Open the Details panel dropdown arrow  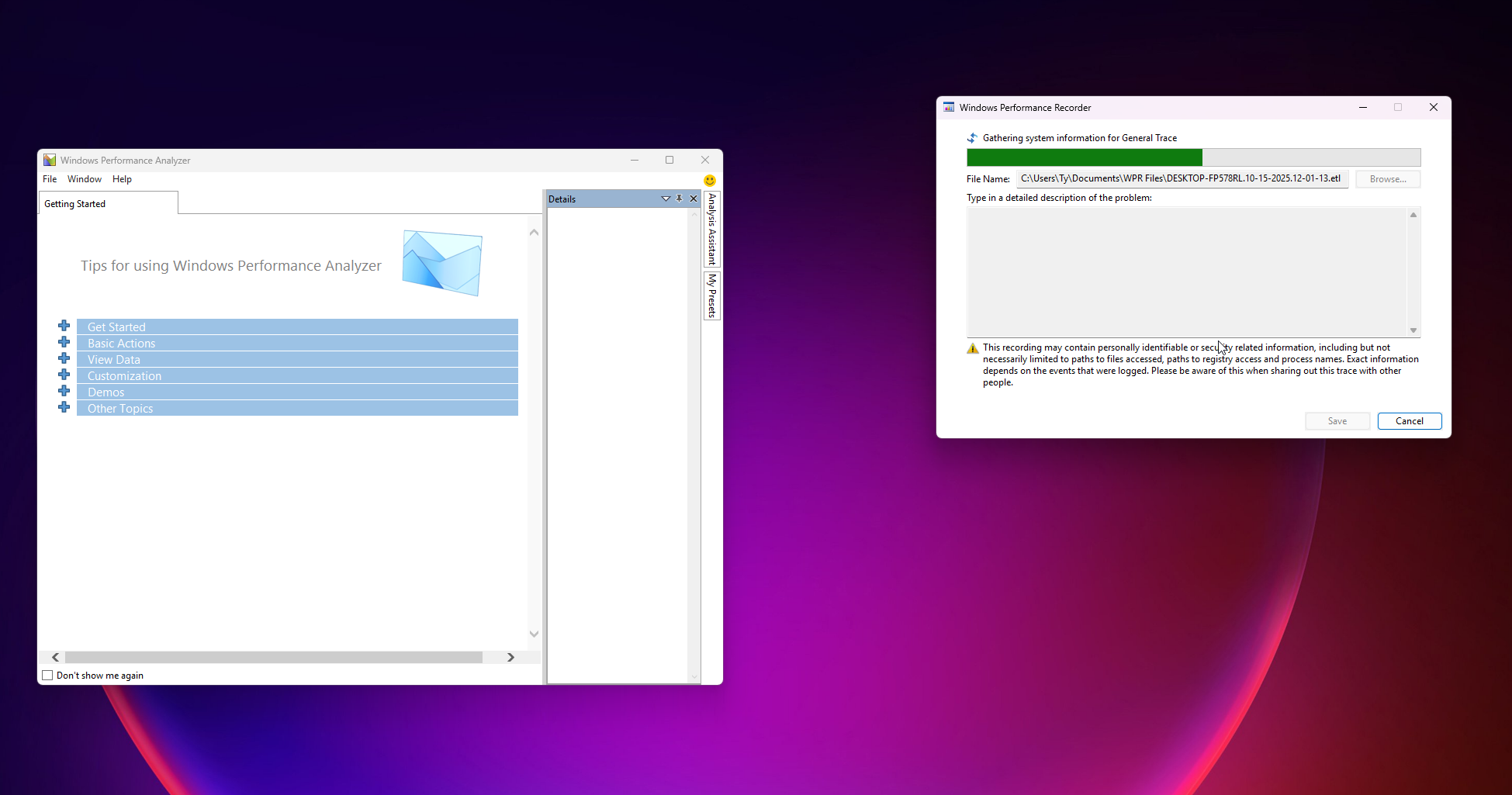tap(666, 199)
